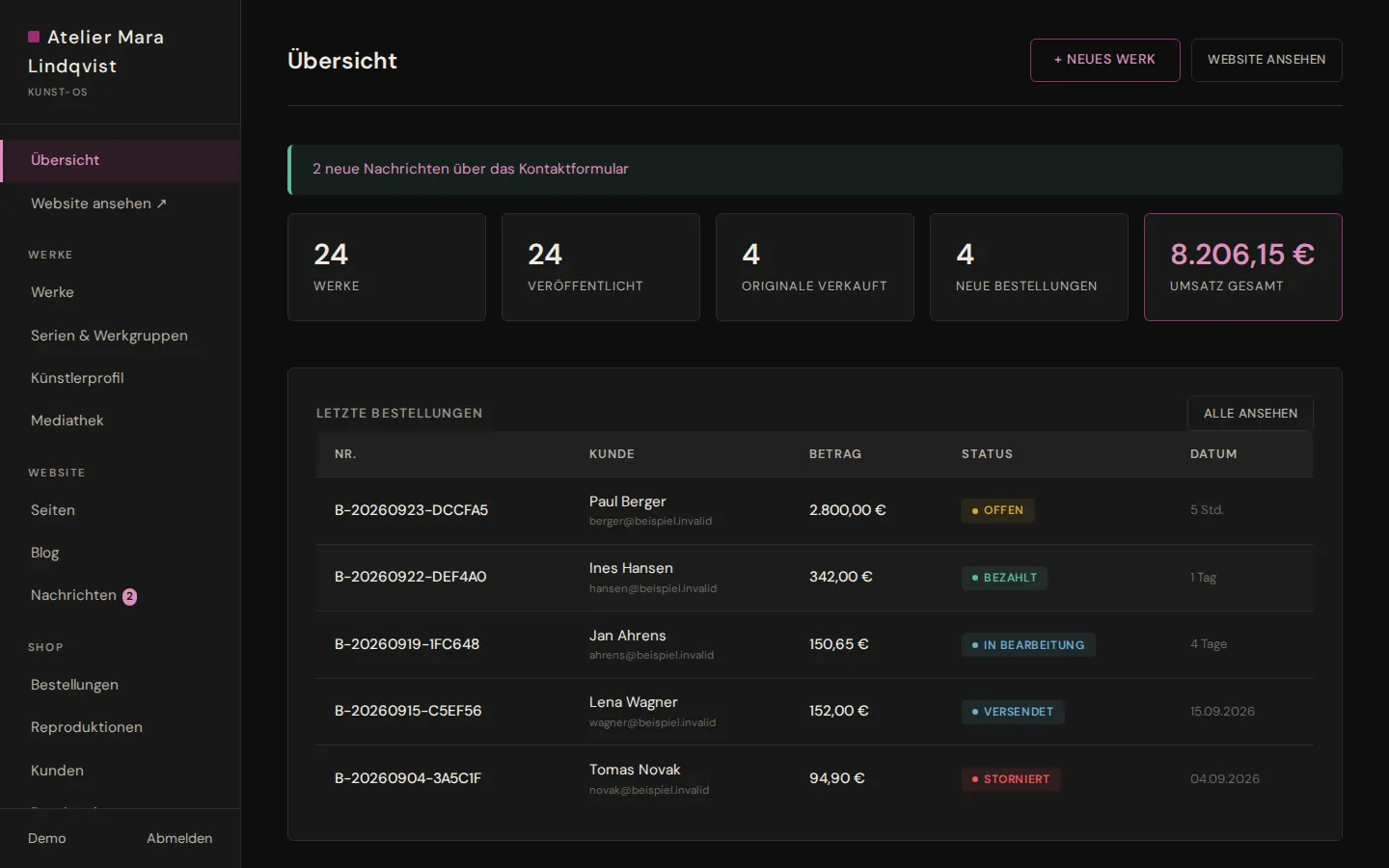Open Serien & Werkgruppen section
1389x868 pixels.
[x=120, y=336]
